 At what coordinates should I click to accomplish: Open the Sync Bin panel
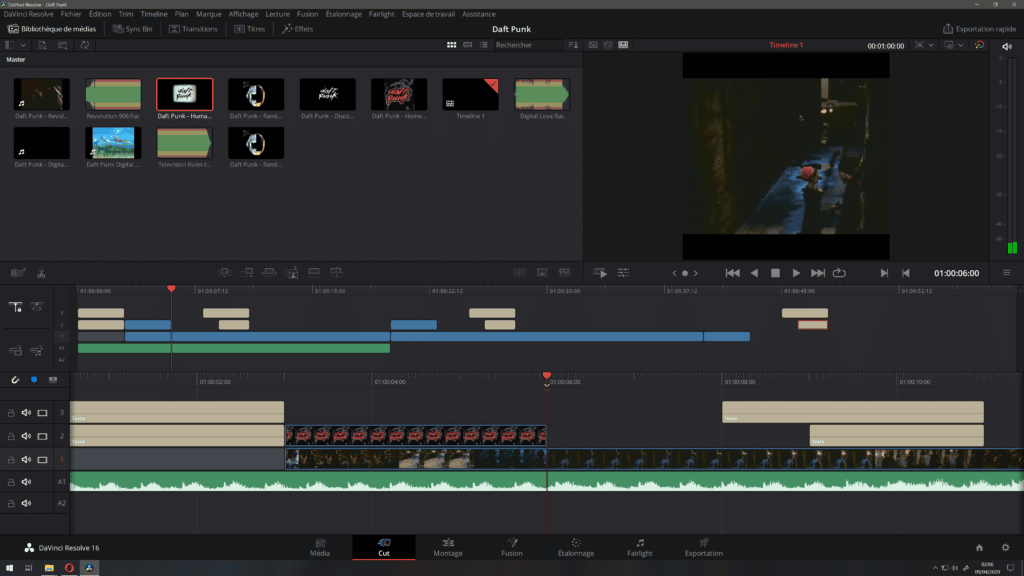coord(133,29)
